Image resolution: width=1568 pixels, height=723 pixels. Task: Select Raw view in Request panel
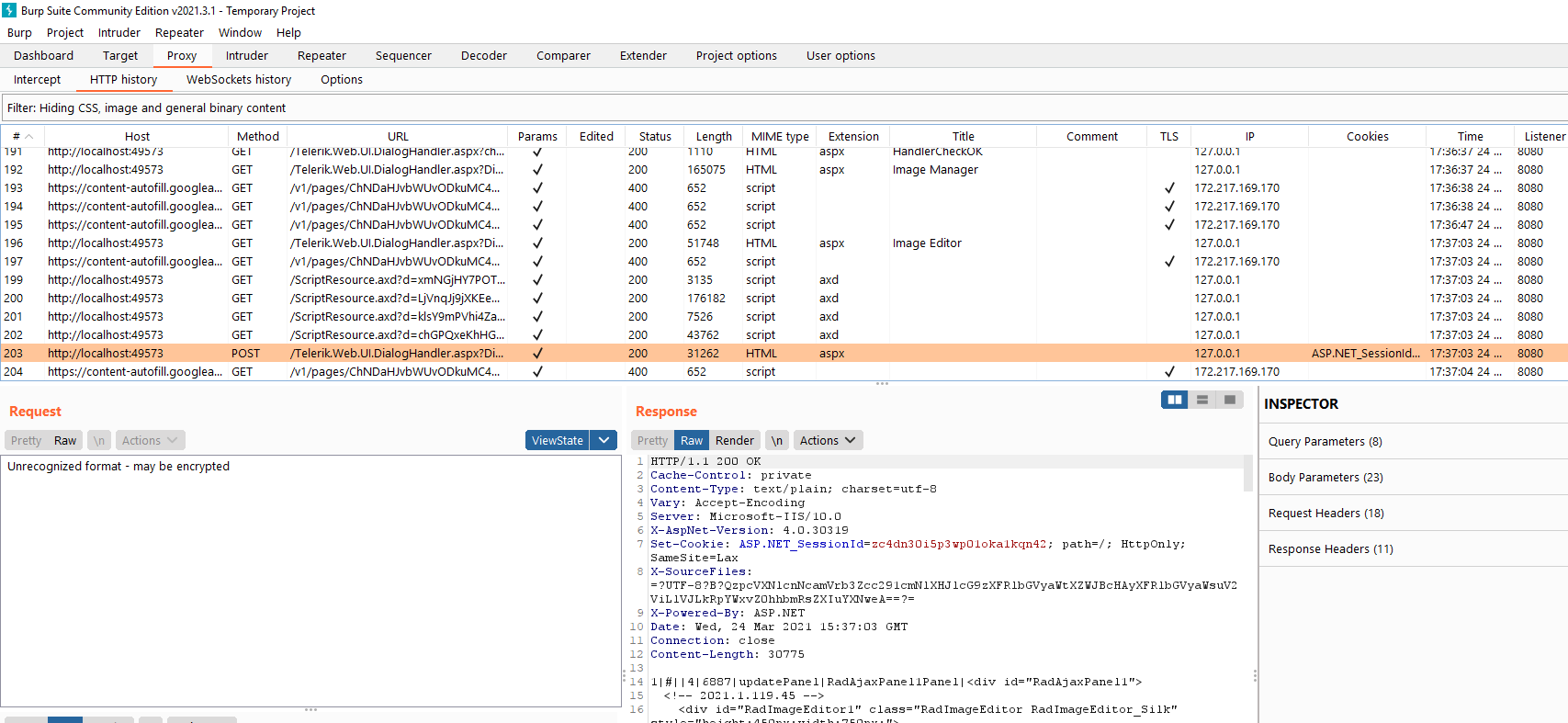click(x=65, y=441)
